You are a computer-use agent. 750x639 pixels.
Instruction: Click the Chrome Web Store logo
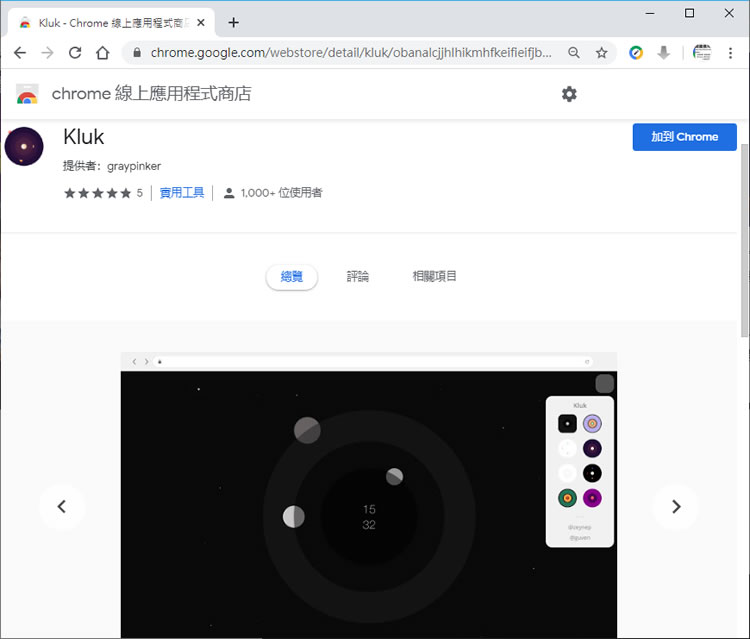(27, 94)
